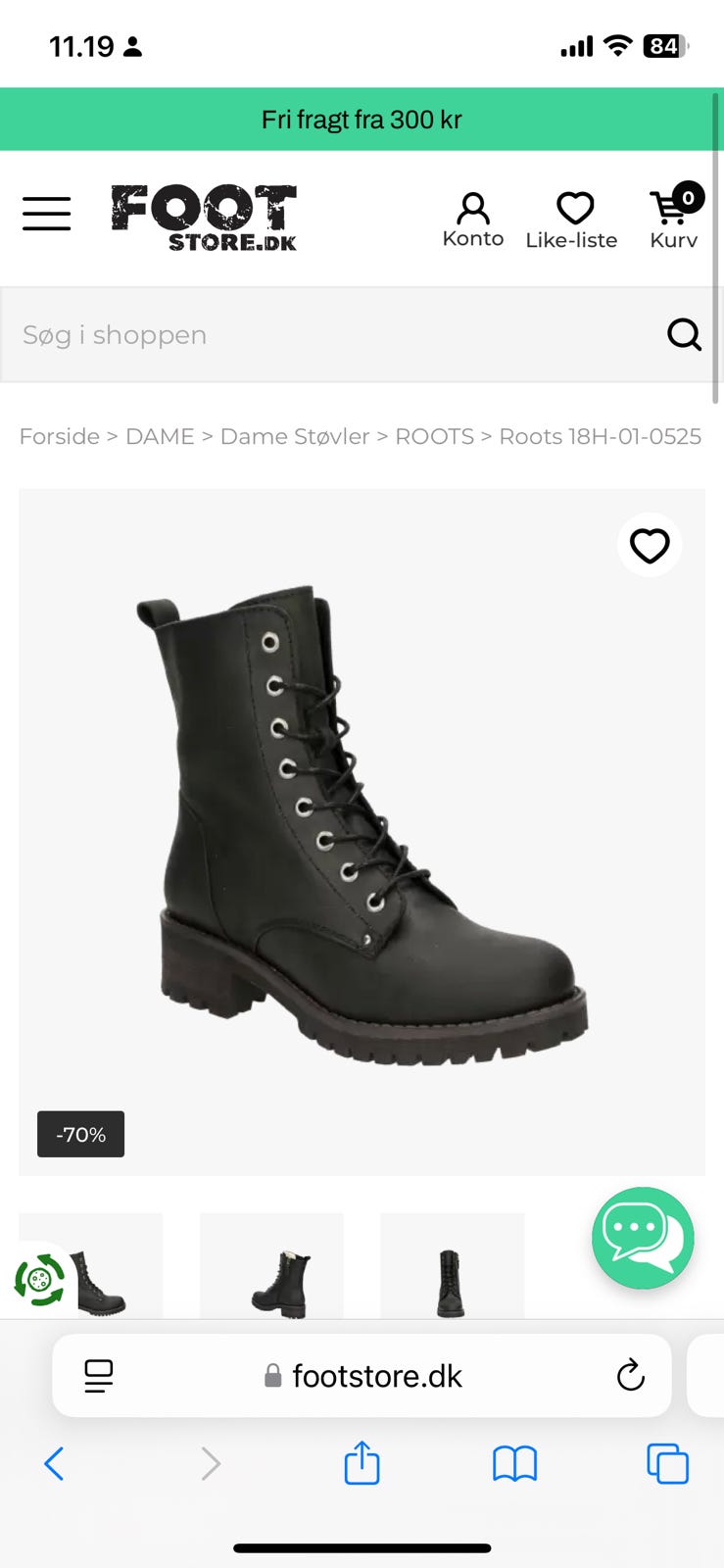Go to Forside breadcrumb link

coord(60,436)
